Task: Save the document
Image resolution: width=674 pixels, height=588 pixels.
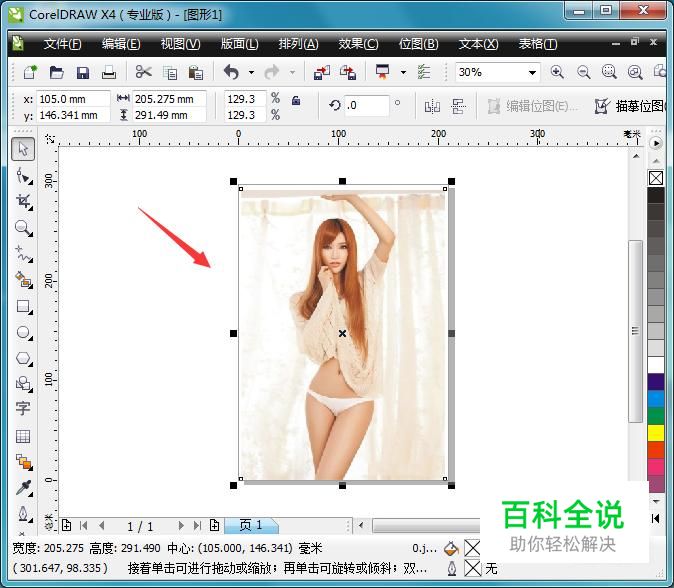Action: 83,73
